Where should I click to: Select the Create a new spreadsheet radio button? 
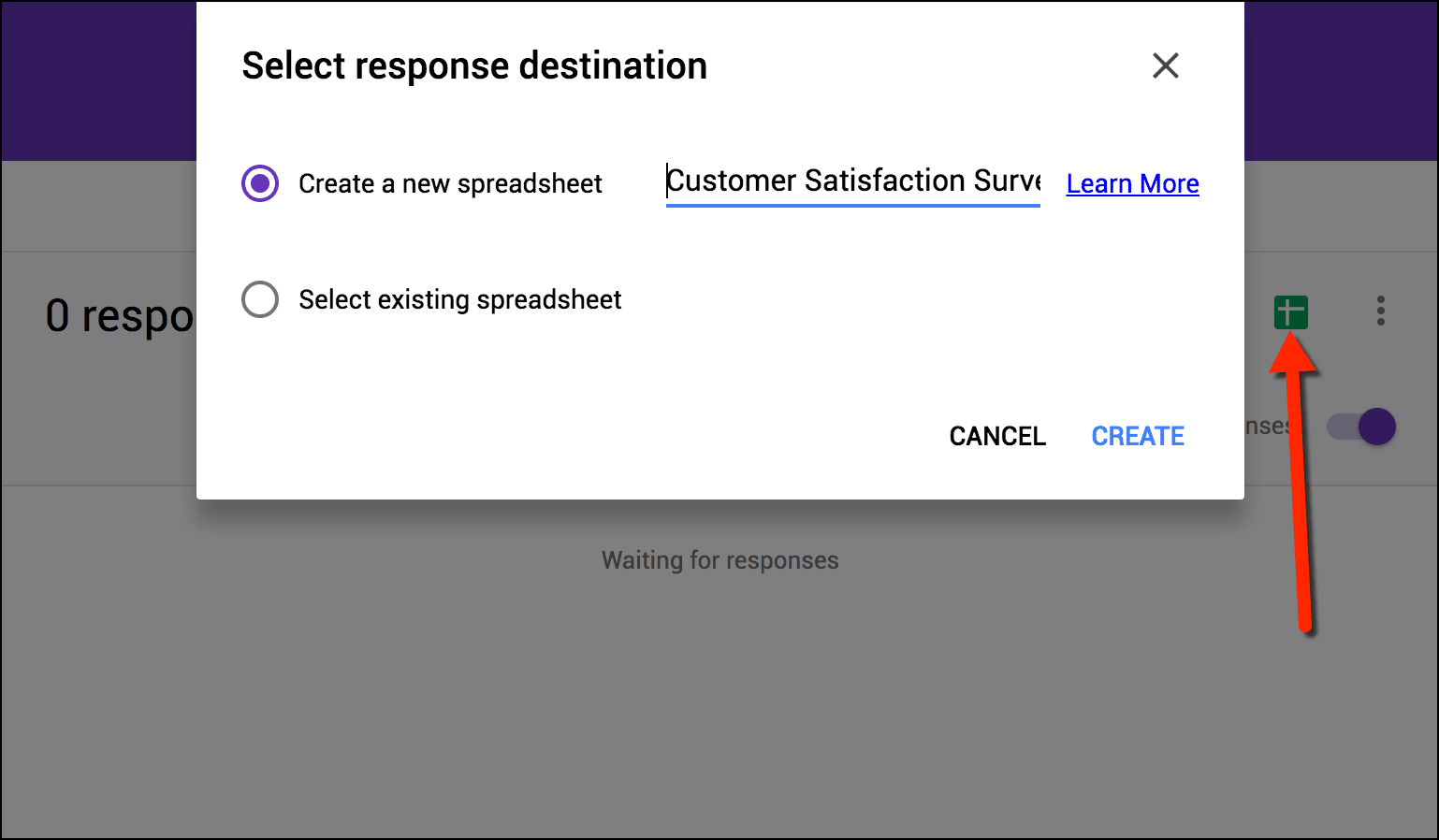pos(260,183)
